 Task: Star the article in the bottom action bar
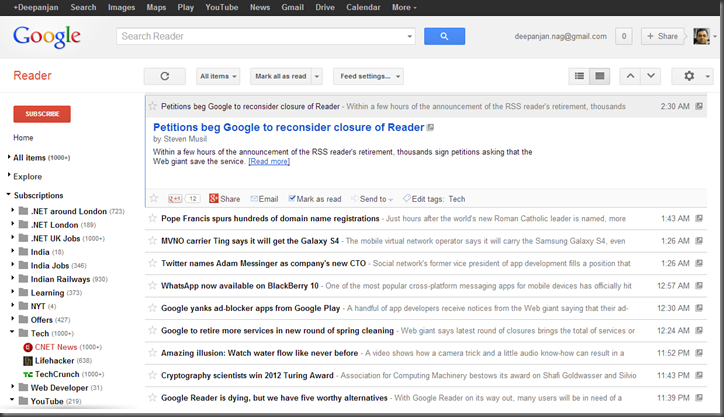154,199
